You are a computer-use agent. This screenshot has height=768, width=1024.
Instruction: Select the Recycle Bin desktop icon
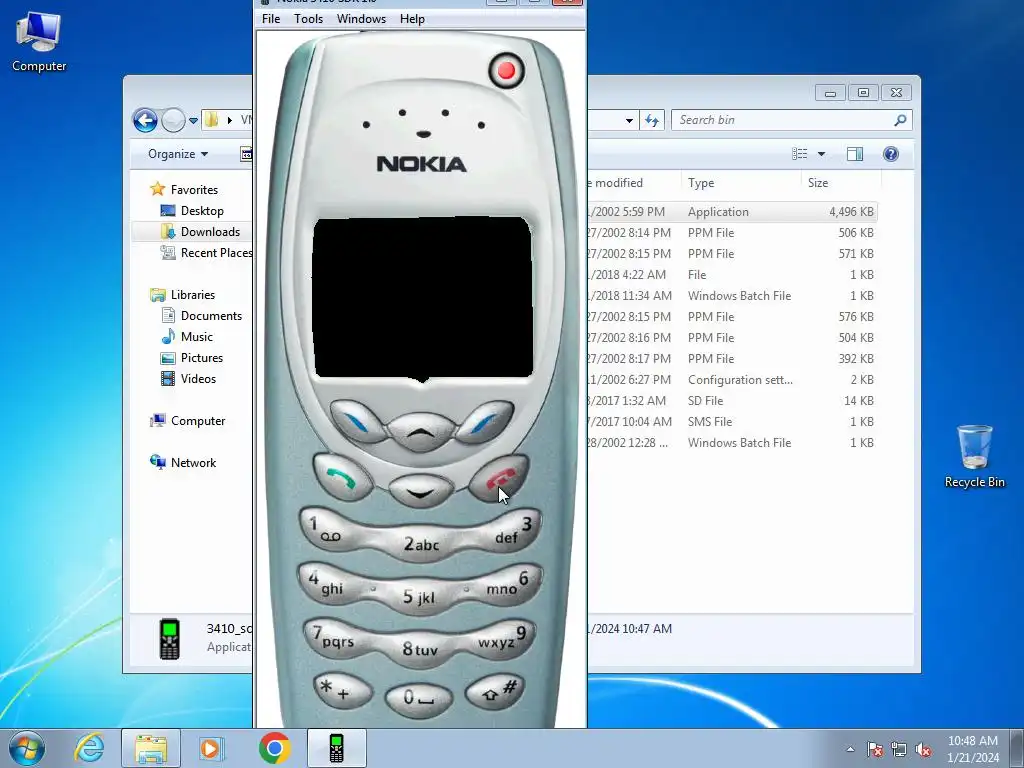974,456
